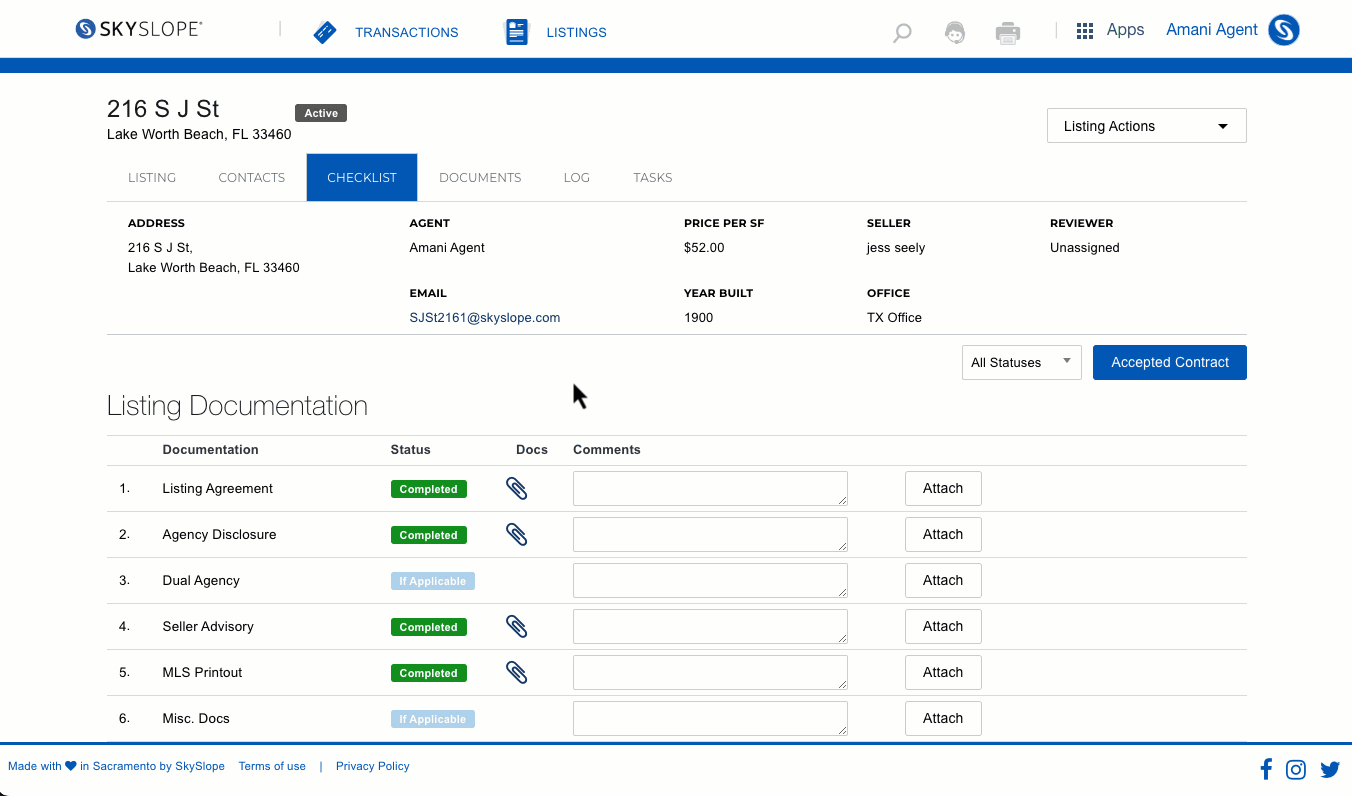The height and width of the screenshot is (796, 1352).
Task: Open MLS Printout paperclip icon
Action: click(516, 672)
